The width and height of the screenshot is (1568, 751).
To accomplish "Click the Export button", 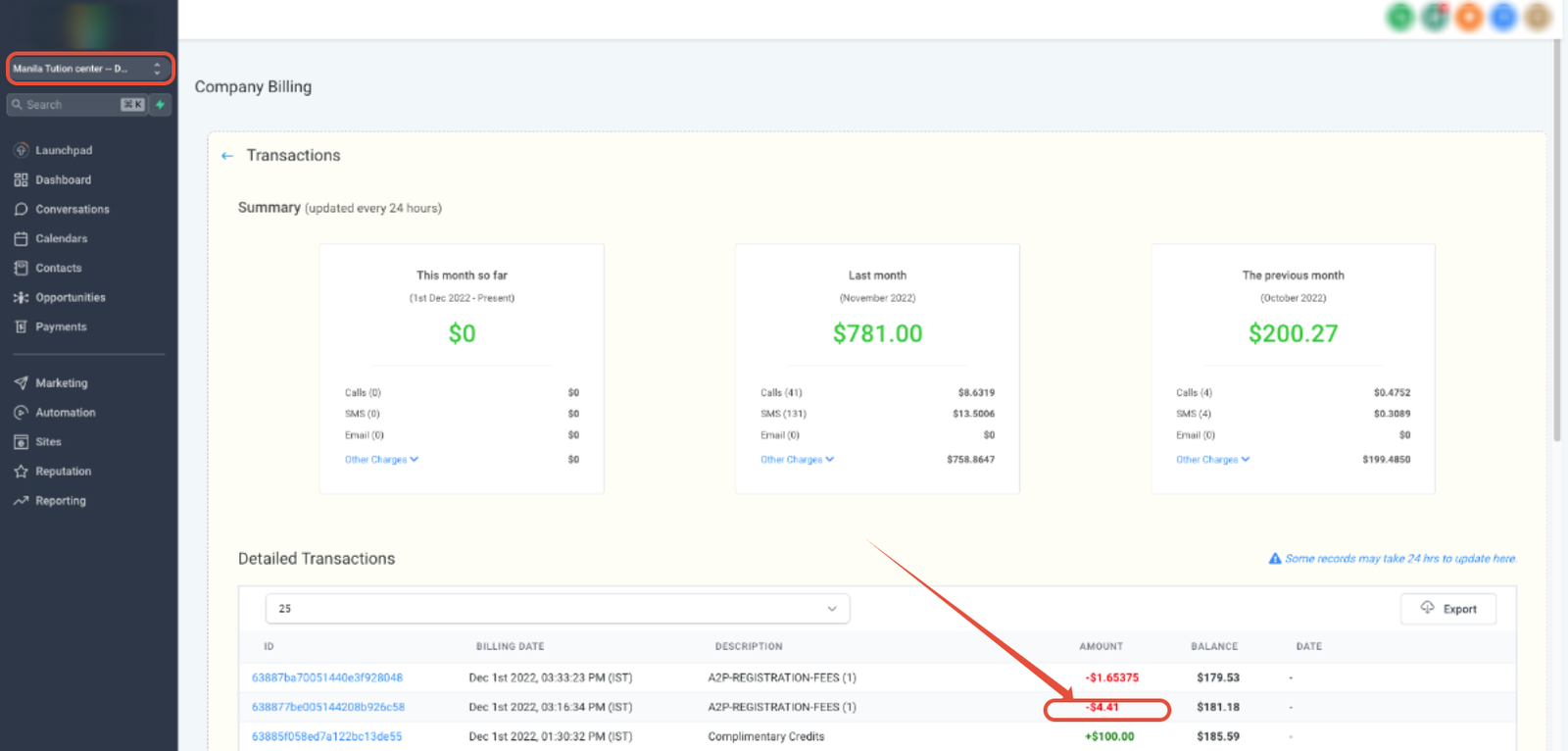I will pos(1447,609).
